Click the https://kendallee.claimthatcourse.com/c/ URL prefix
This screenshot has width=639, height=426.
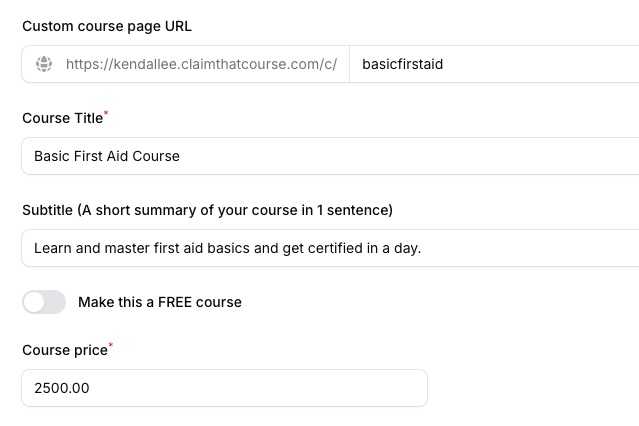(201, 64)
